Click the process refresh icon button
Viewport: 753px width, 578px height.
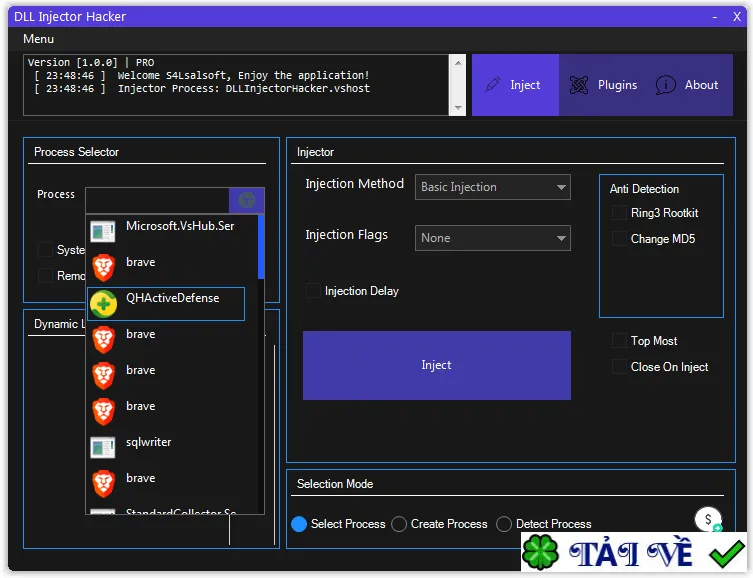point(246,200)
